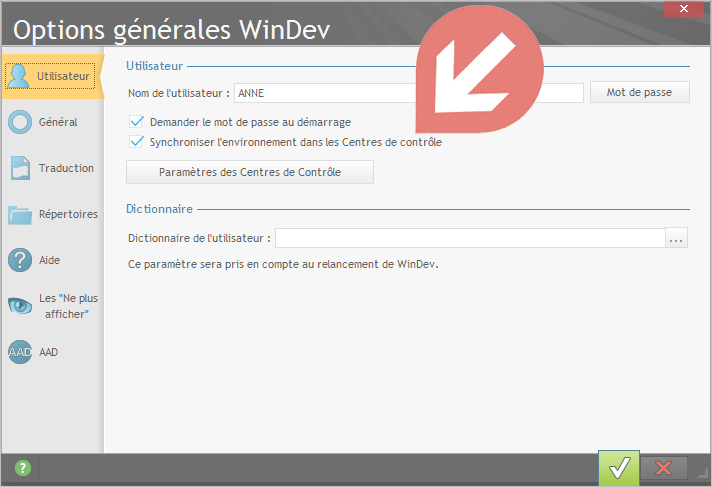Image resolution: width=712 pixels, height=487 pixels.
Task: Select the AAD tab
Action: 53,352
